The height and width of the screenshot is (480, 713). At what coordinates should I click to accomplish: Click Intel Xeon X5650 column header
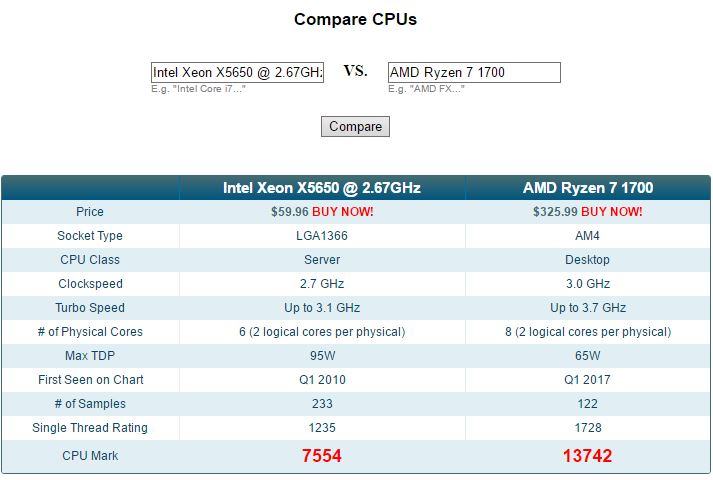coord(322,188)
